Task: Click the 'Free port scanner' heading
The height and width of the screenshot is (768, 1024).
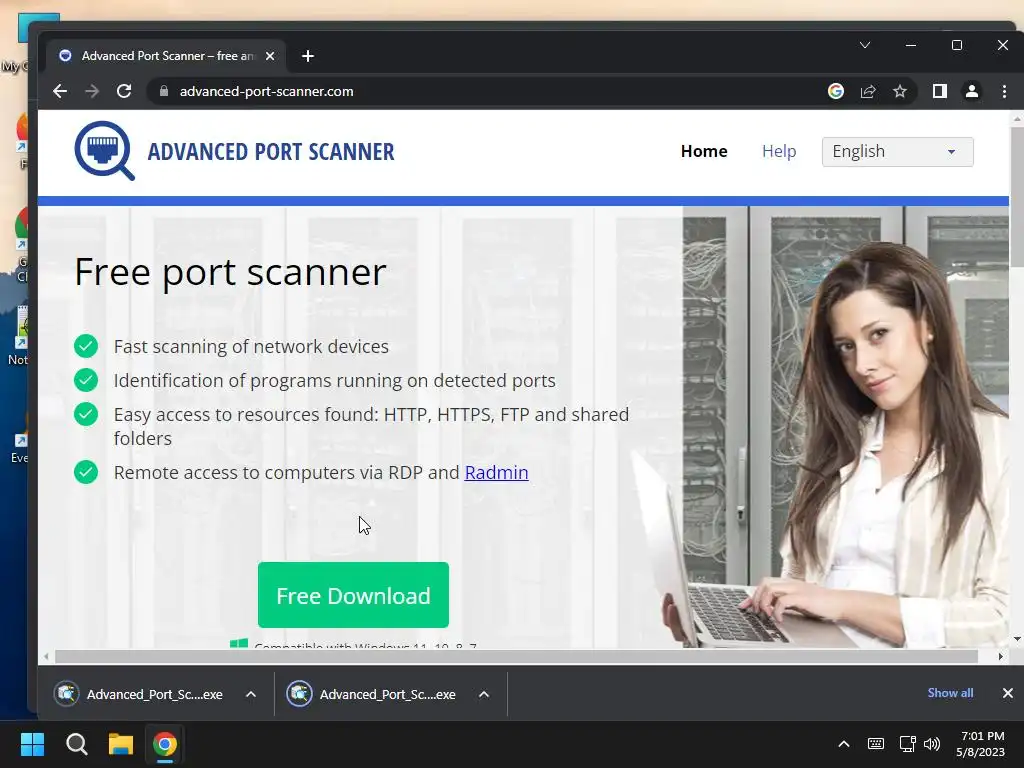Action: pos(230,272)
